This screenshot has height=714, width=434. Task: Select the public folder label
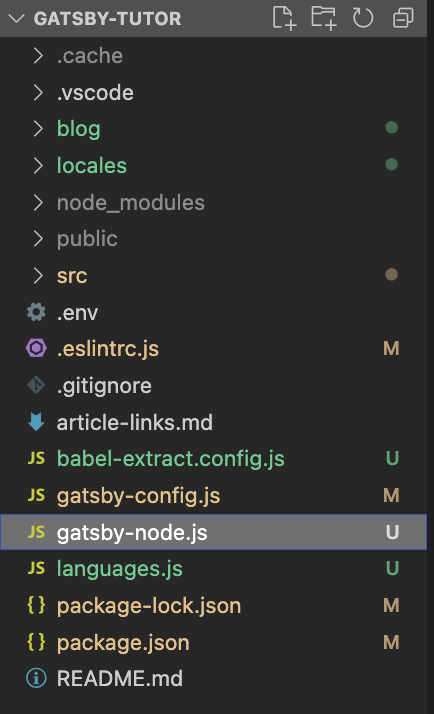pos(87,239)
